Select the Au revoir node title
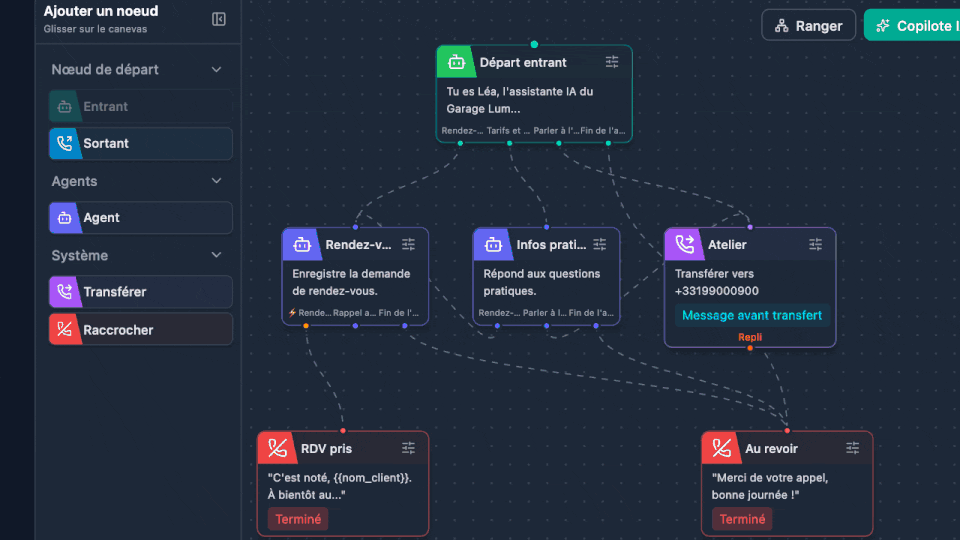 click(x=771, y=449)
